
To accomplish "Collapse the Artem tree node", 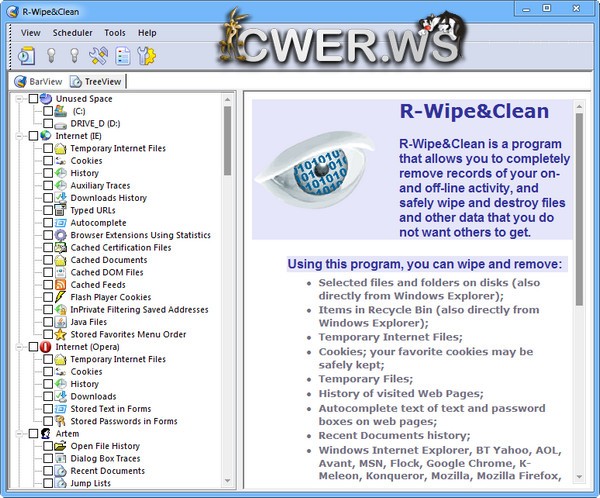I will coord(19,434).
